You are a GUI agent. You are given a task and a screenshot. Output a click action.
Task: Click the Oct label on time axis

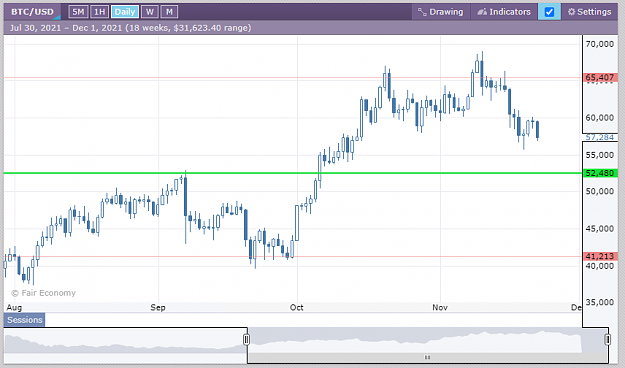(297, 307)
